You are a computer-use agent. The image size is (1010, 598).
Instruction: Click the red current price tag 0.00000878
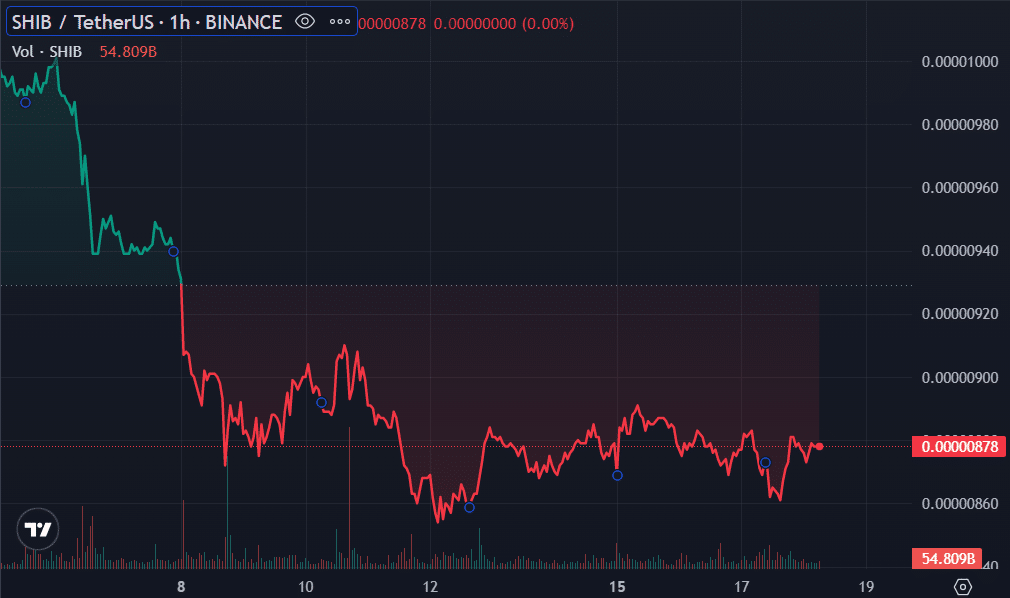point(958,447)
